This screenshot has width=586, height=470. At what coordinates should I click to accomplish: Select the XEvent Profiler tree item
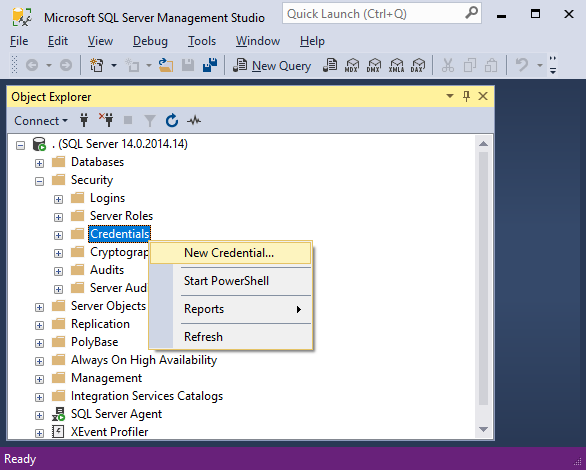click(x=110, y=432)
